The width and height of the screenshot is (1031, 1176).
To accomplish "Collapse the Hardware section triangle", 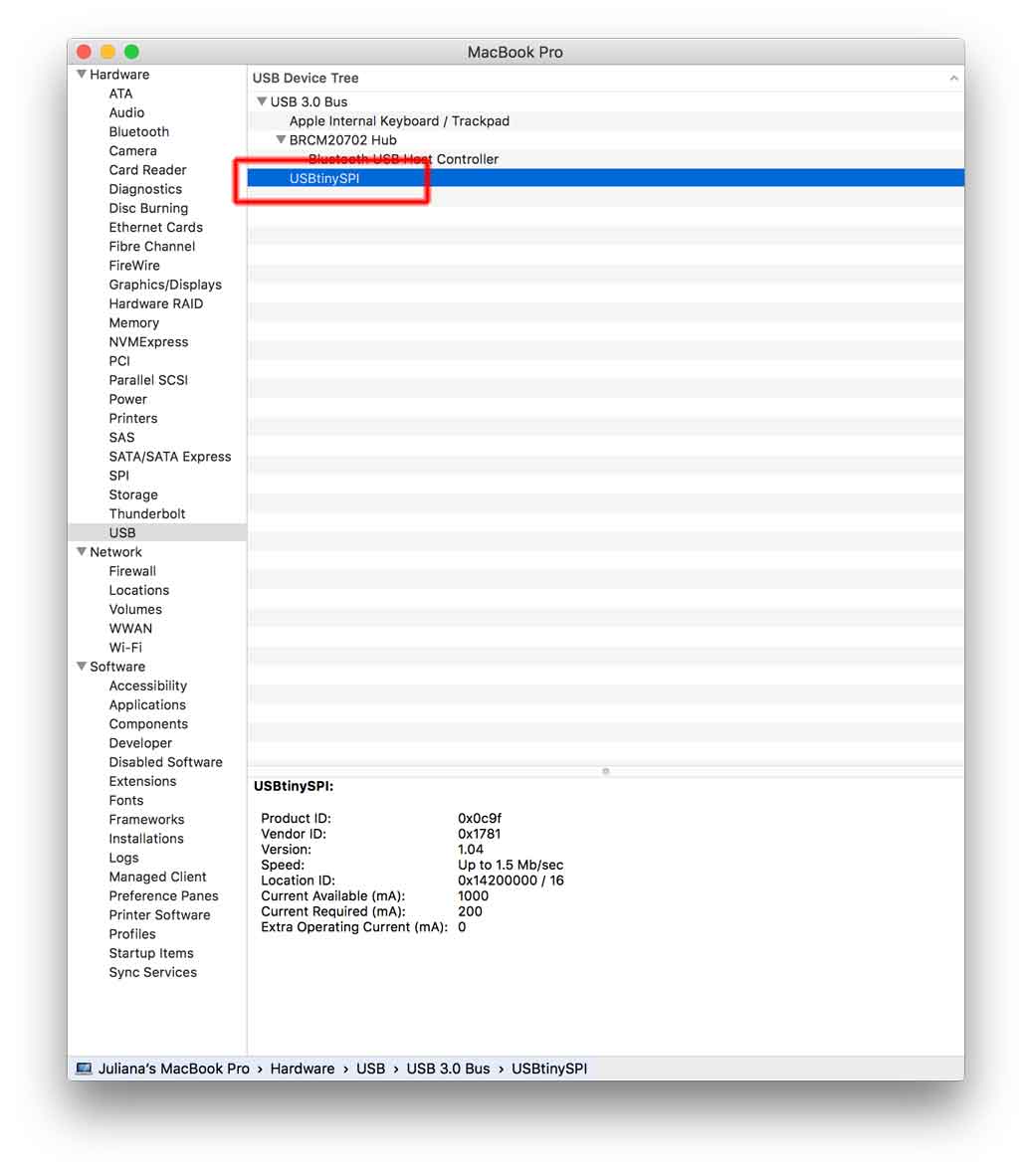I will coord(81,75).
